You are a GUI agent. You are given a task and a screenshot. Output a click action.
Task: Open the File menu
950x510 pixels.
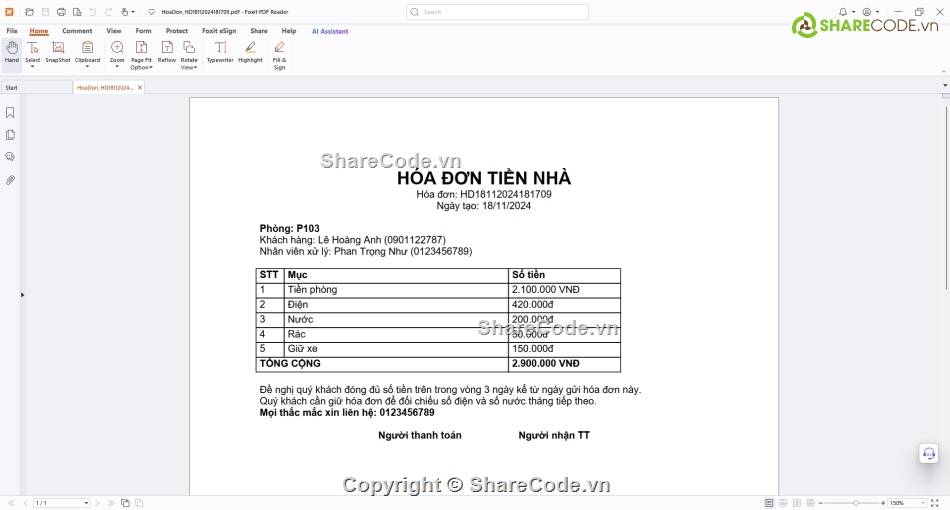point(12,31)
